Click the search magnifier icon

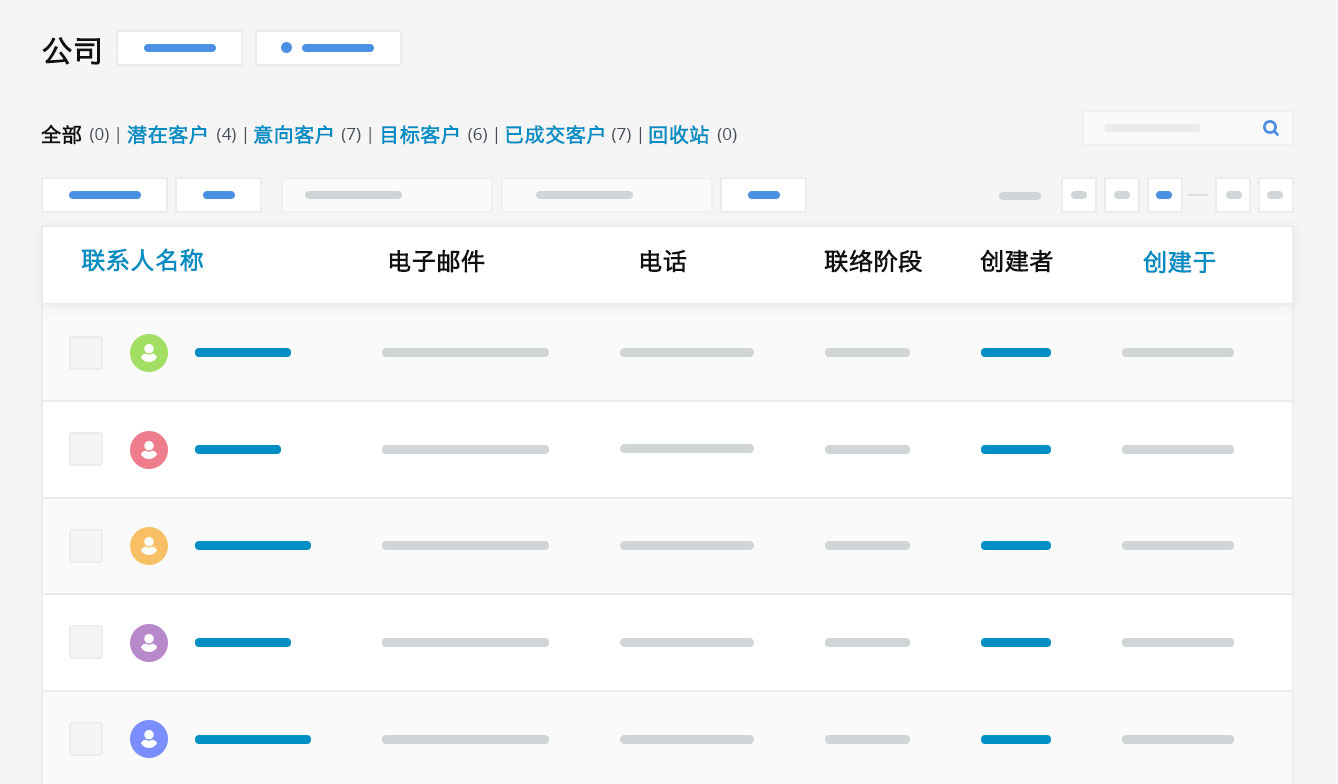pos(1271,128)
